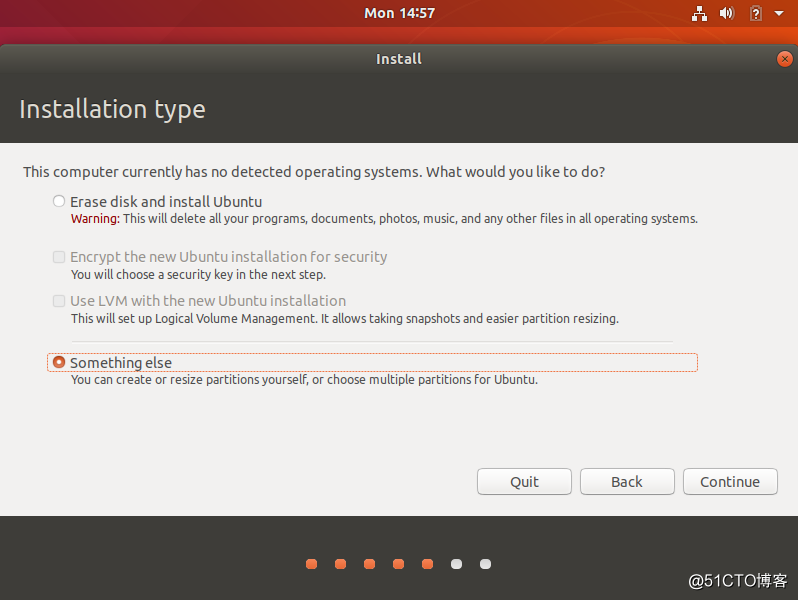Viewport: 798px width, 600px height.
Task: Click the text You will choose a security key
Action: click(x=198, y=275)
